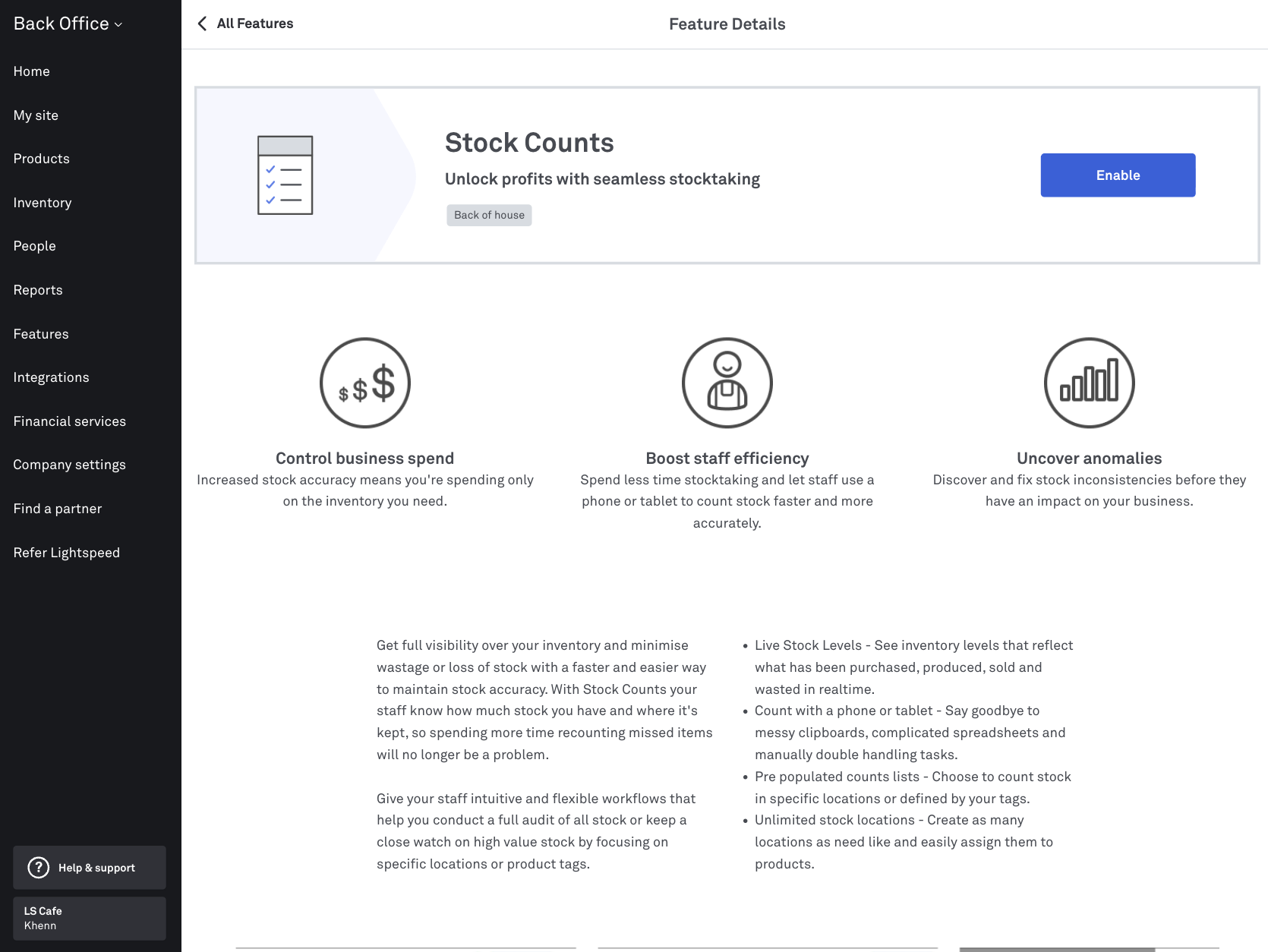
Task: Click the staff person Boost efficiency icon
Action: pyautogui.click(x=727, y=383)
